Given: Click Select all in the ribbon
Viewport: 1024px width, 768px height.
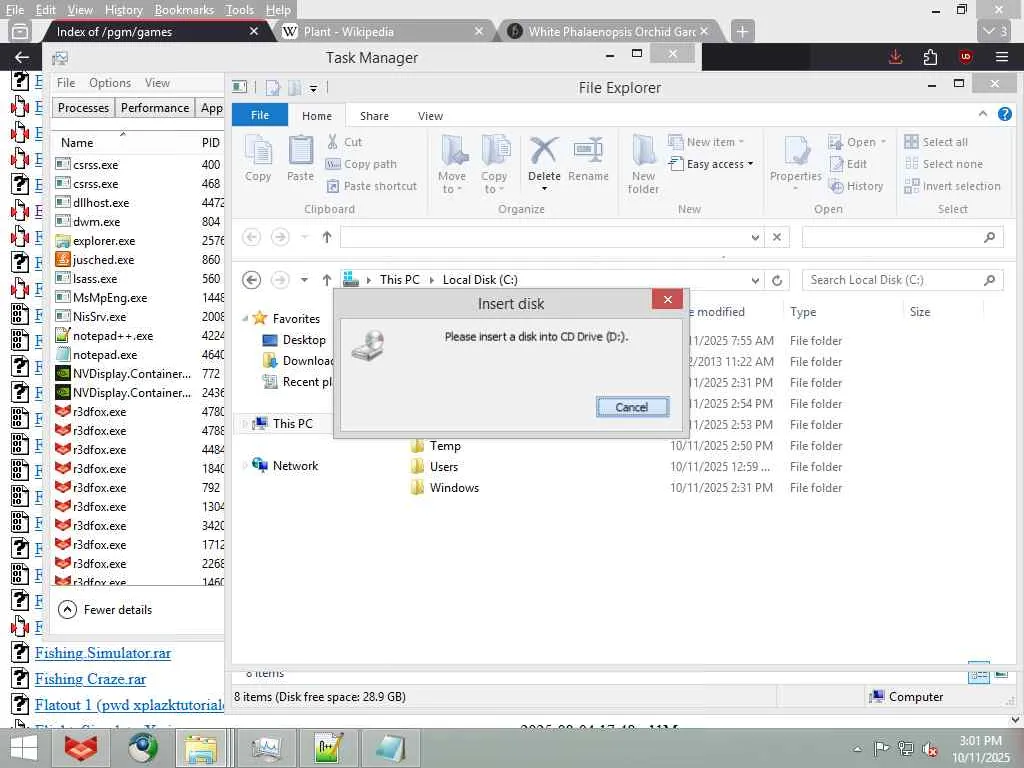Looking at the screenshot, I should tap(936, 142).
